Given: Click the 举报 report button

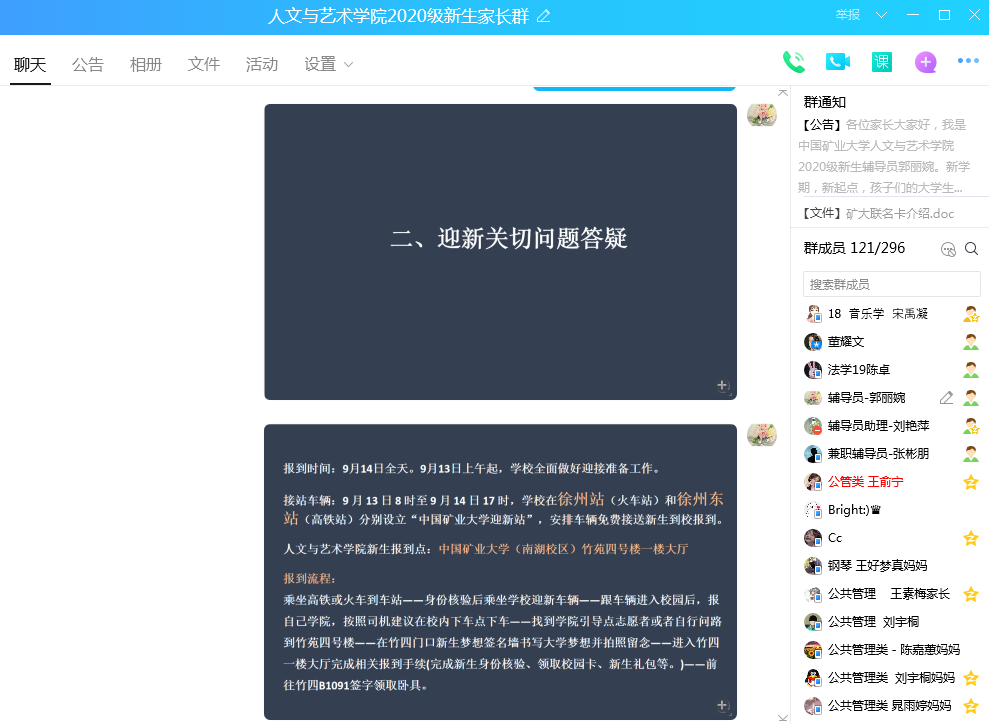Looking at the screenshot, I should 848,15.
